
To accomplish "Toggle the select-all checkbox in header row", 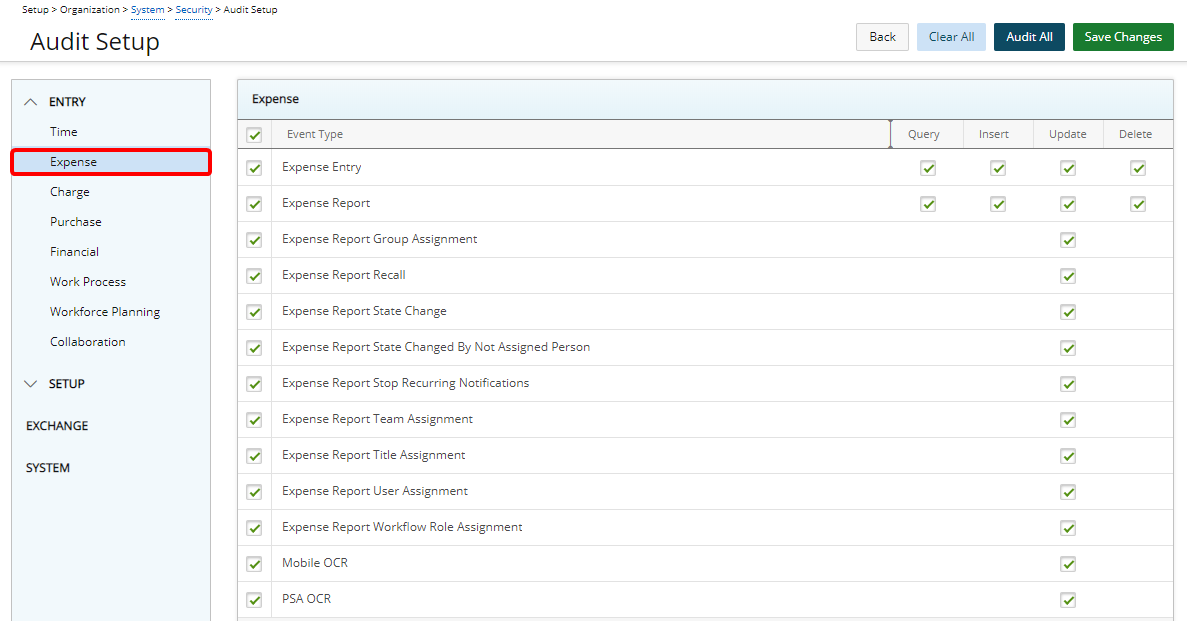I will (254, 135).
